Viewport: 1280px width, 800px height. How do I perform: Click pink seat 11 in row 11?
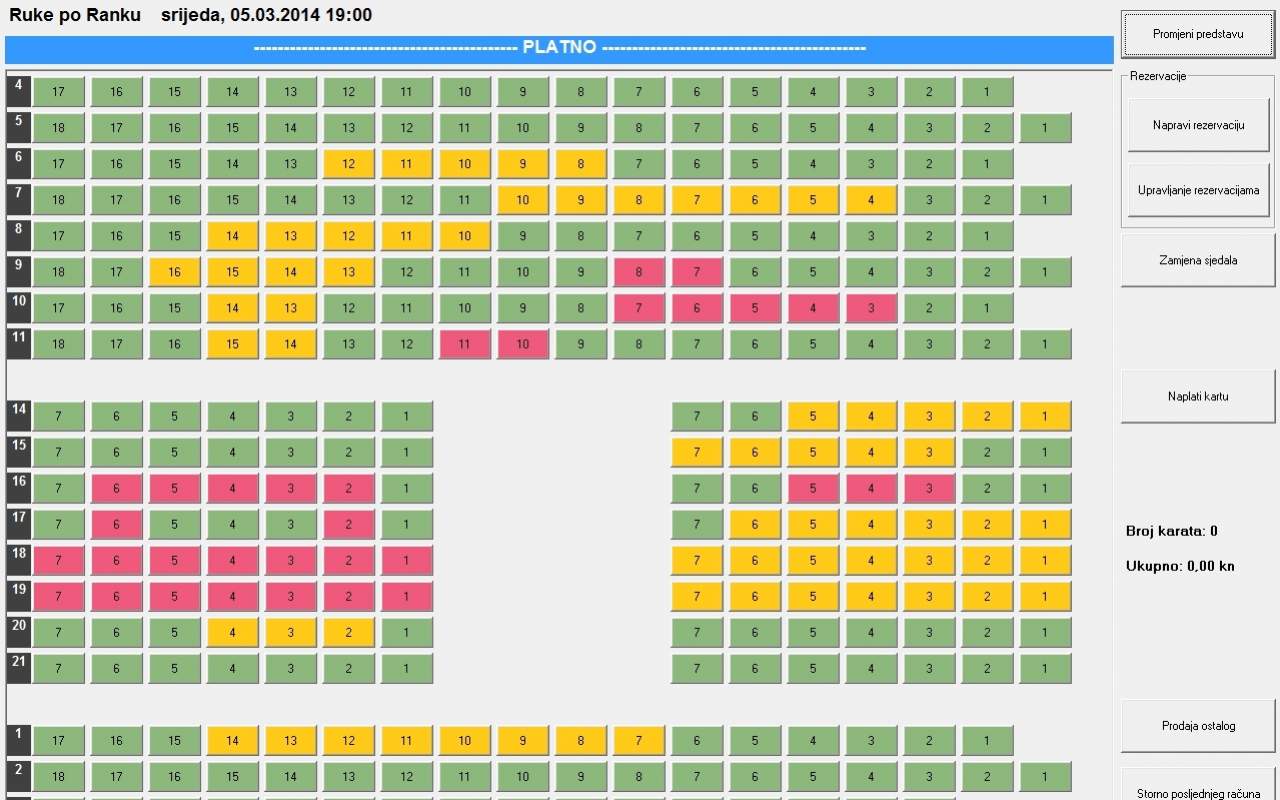click(464, 344)
